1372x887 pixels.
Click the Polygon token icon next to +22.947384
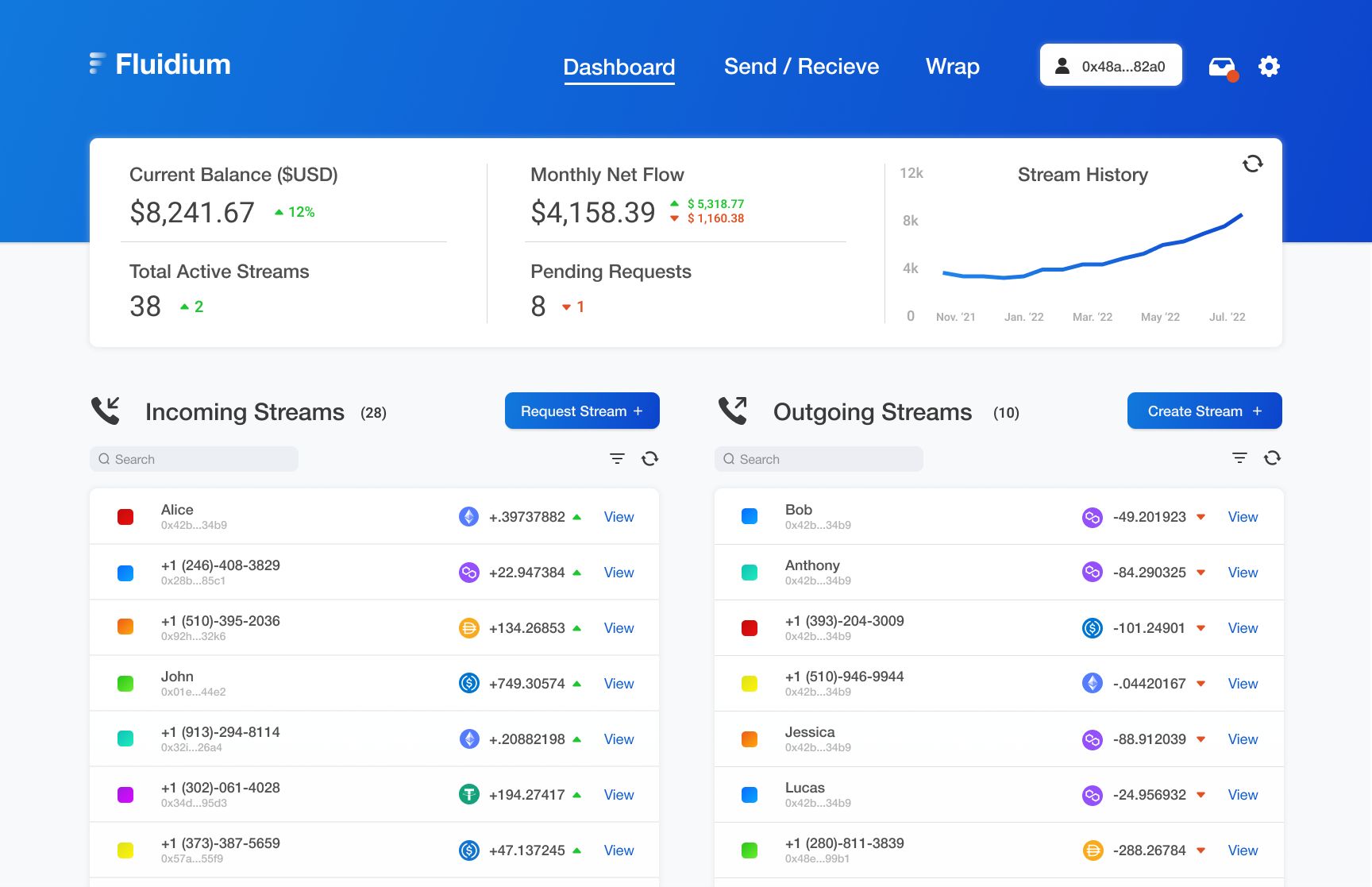tap(469, 573)
